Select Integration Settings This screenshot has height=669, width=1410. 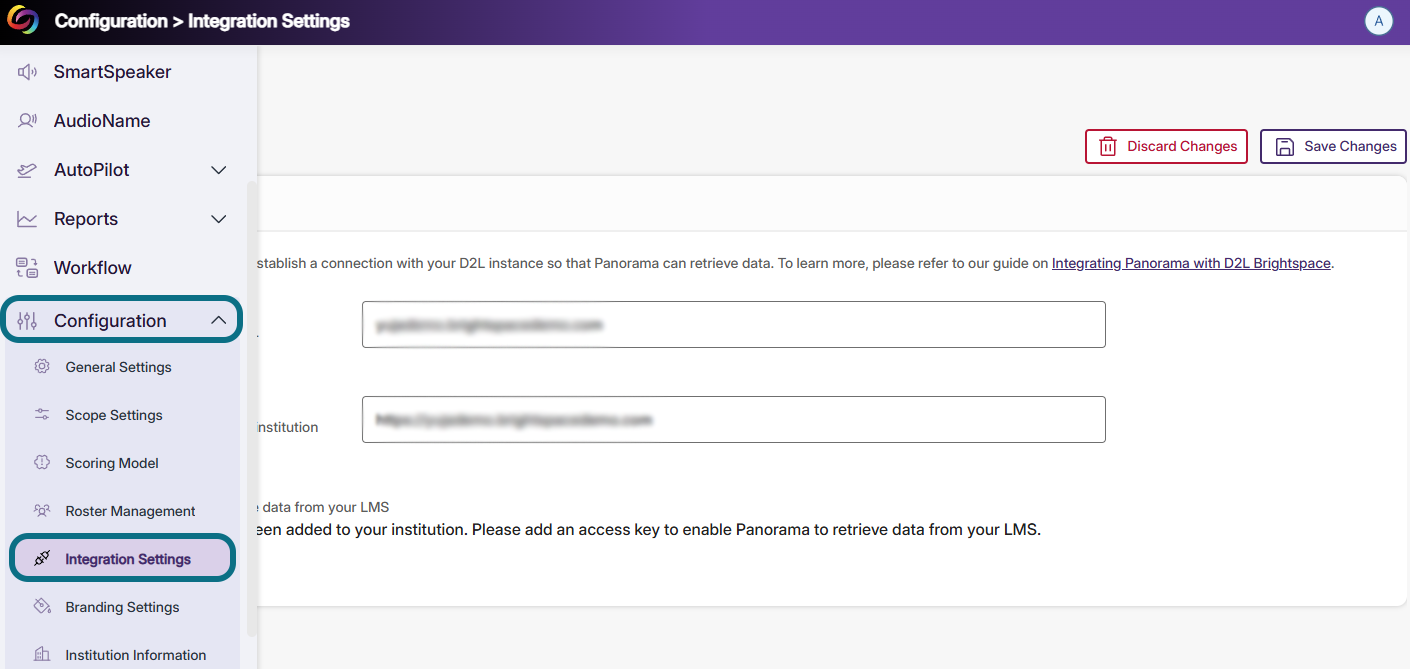coord(123,559)
